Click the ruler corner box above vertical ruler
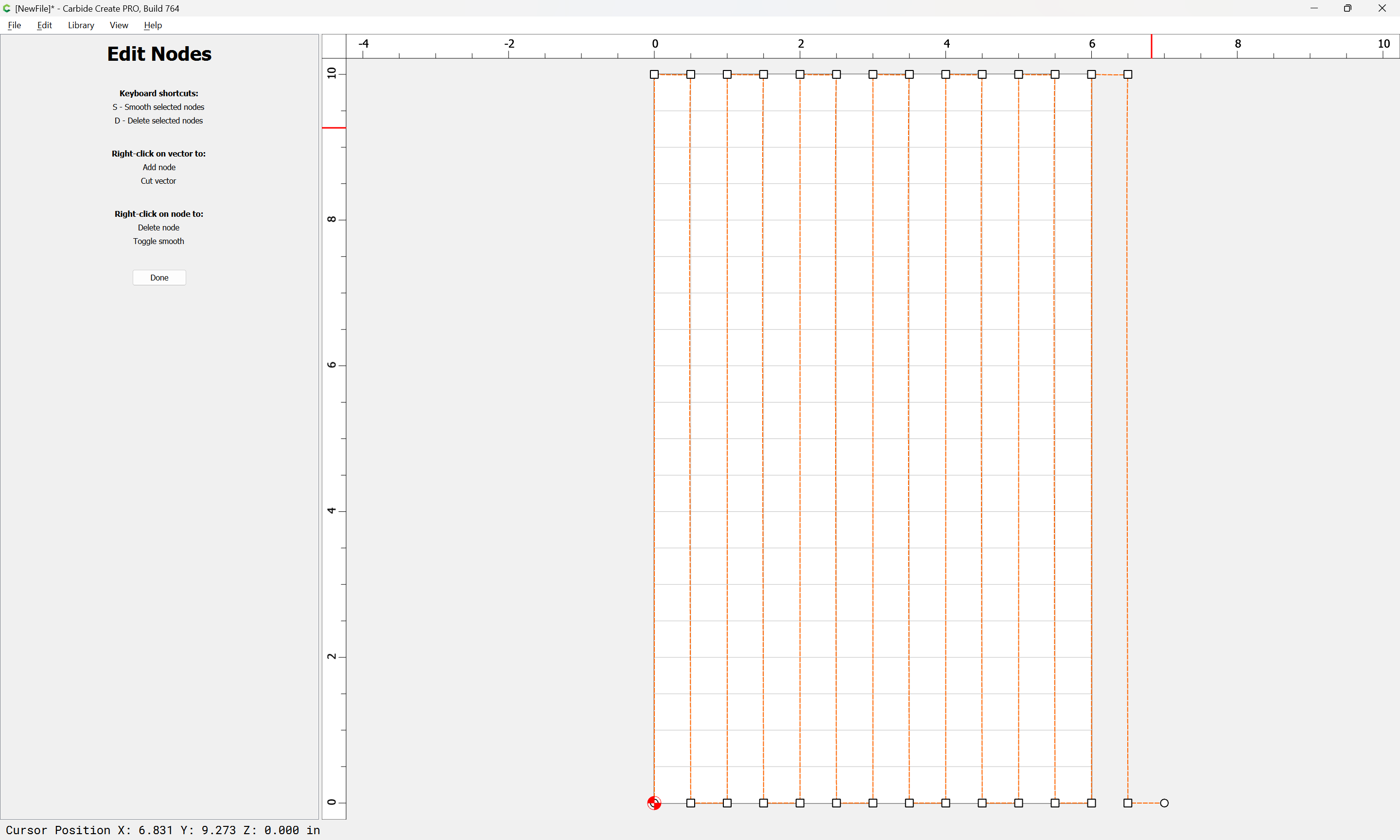Image resolution: width=1400 pixels, height=840 pixels. [x=334, y=46]
